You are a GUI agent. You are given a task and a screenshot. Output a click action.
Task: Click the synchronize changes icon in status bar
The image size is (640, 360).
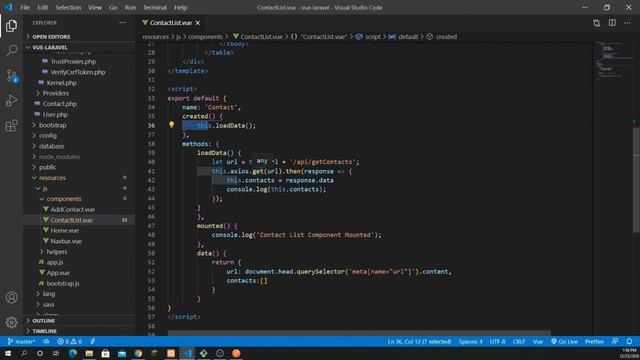[x=46, y=341]
